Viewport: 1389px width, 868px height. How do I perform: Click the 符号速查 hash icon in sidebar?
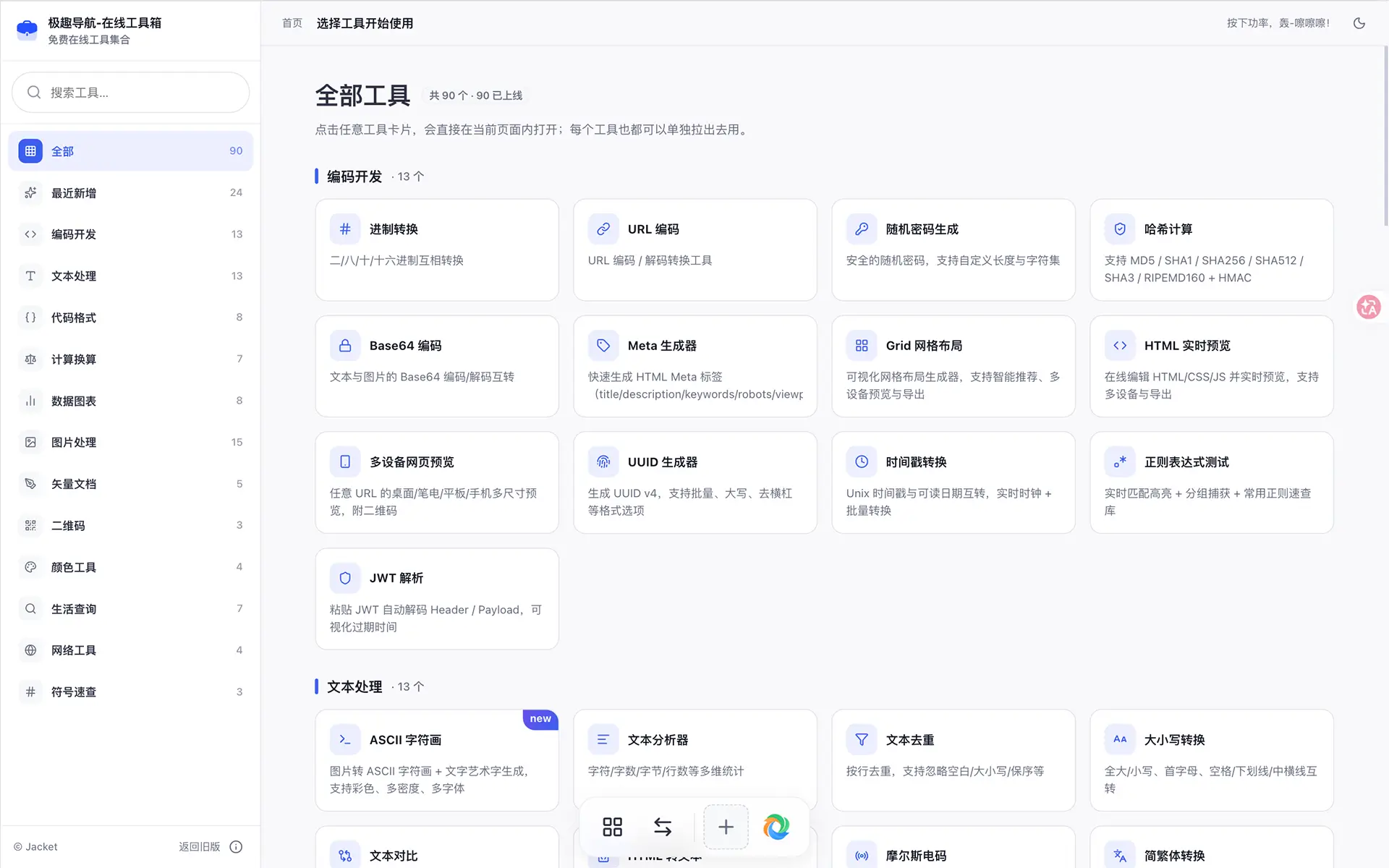point(30,692)
